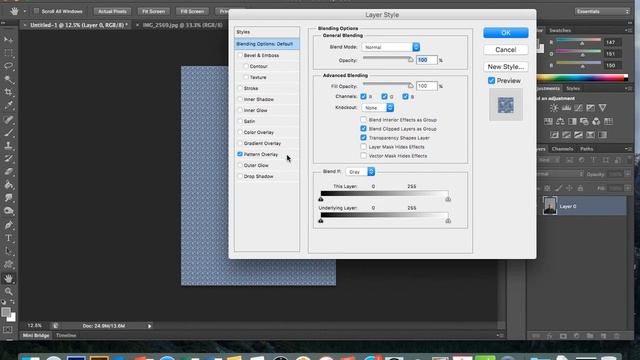640x360 pixels.
Task: Open the Hand tool preset picker arrow
Action: coord(24,11)
